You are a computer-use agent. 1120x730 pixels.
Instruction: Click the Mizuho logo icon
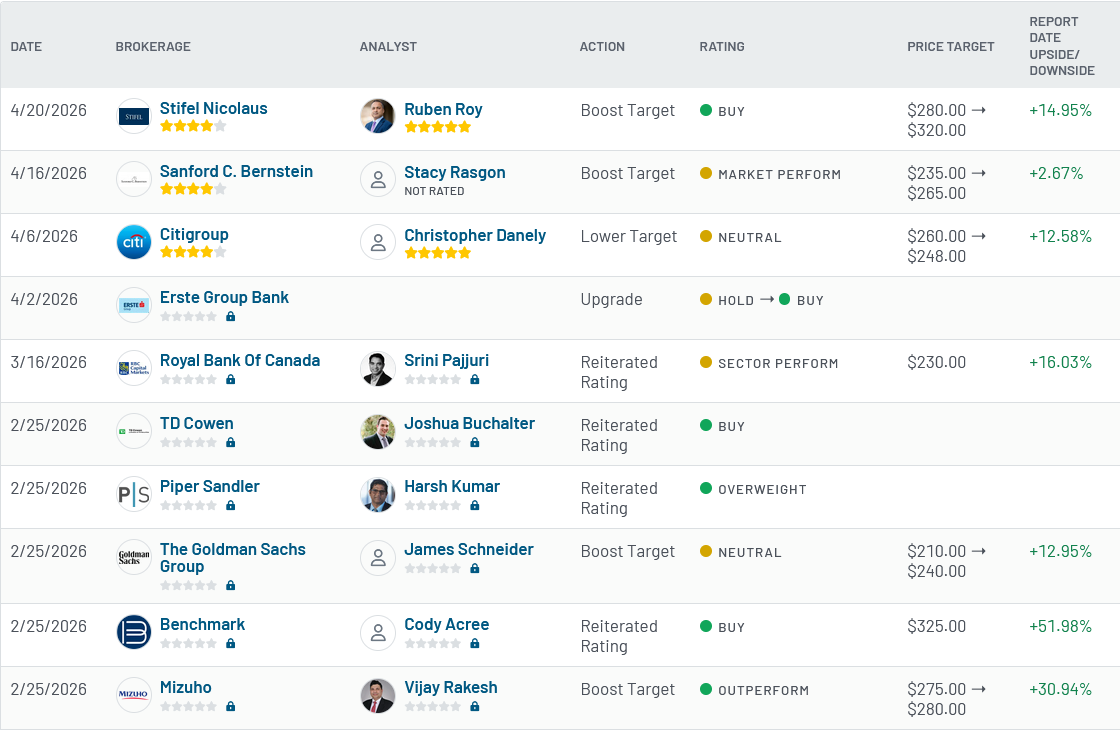(134, 695)
